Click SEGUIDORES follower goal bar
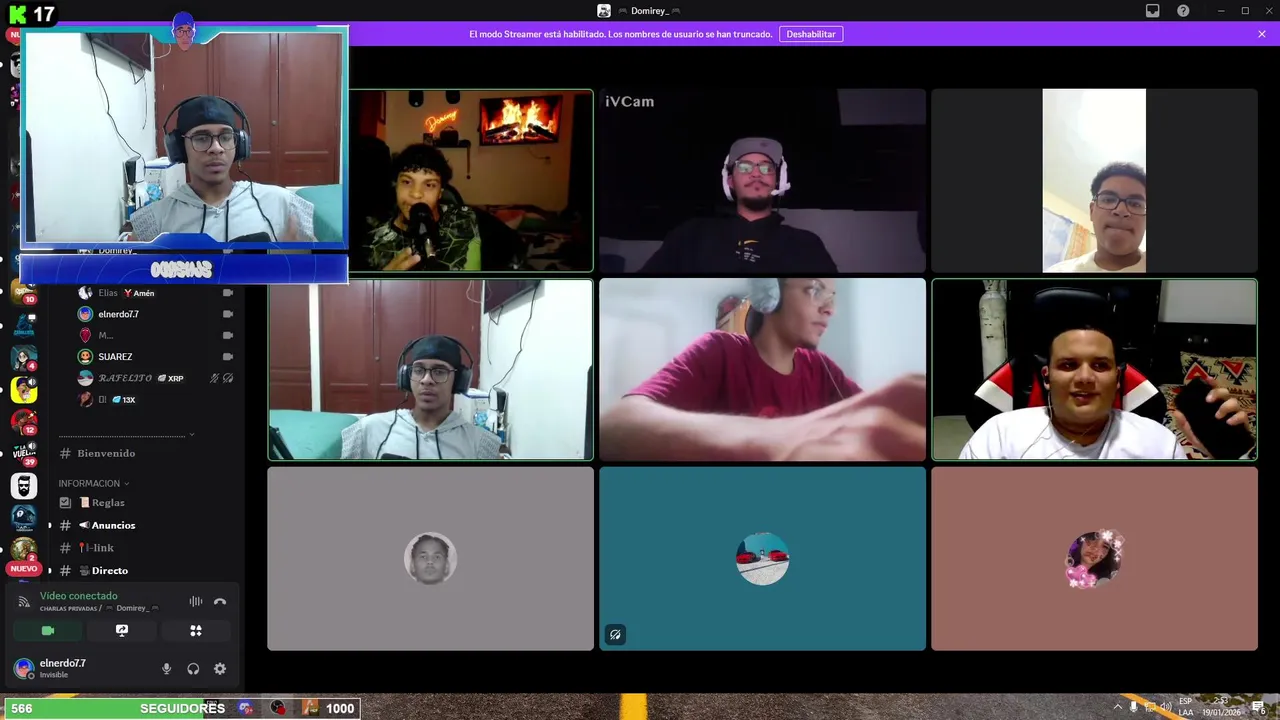1280x720 pixels. click(x=181, y=708)
